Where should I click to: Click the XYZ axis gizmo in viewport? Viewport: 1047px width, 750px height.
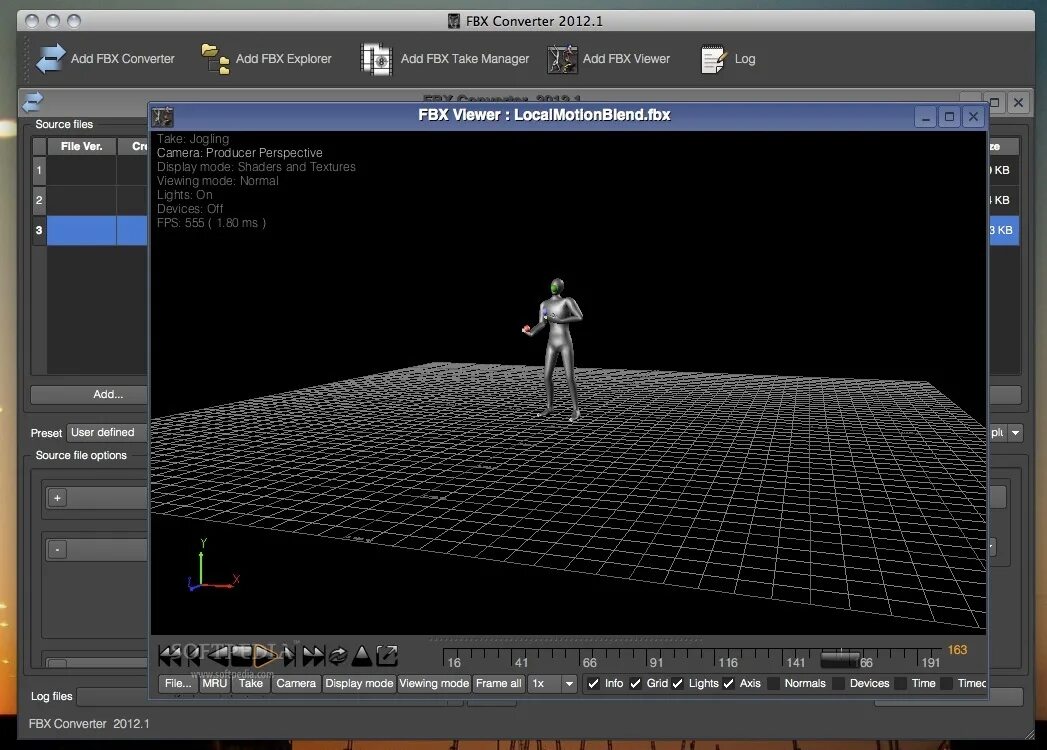click(212, 566)
